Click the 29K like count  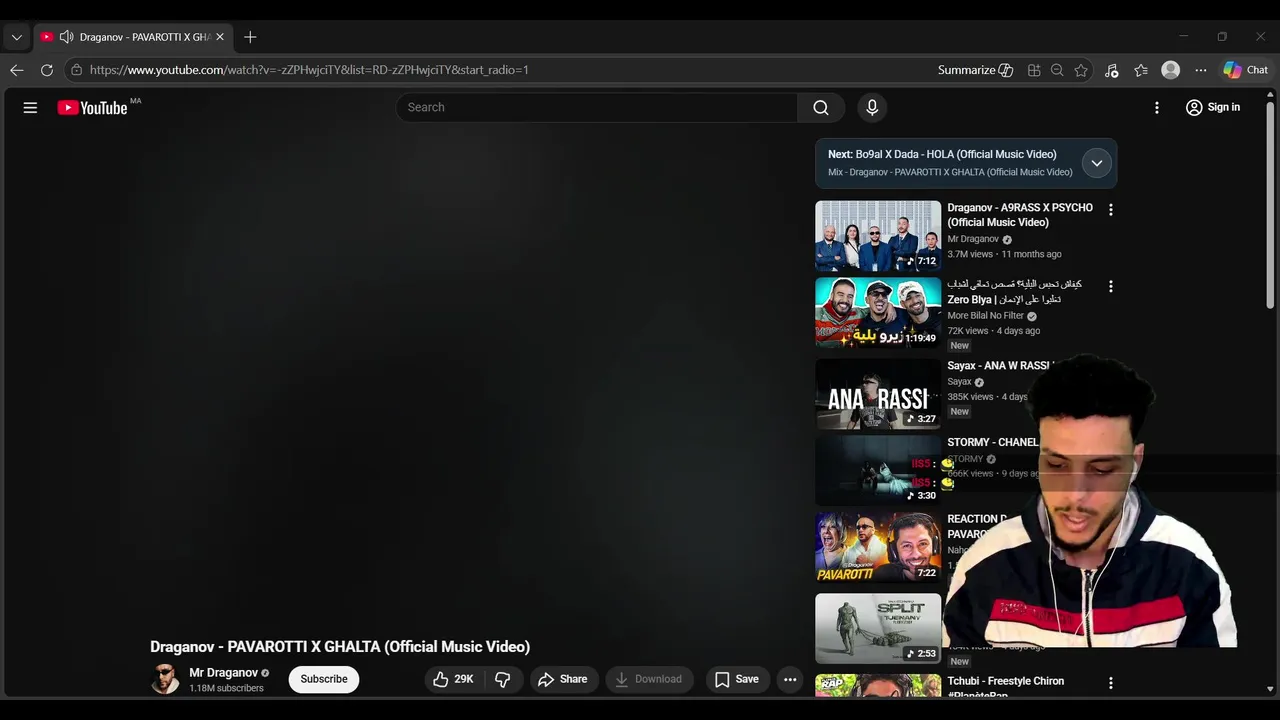point(464,679)
